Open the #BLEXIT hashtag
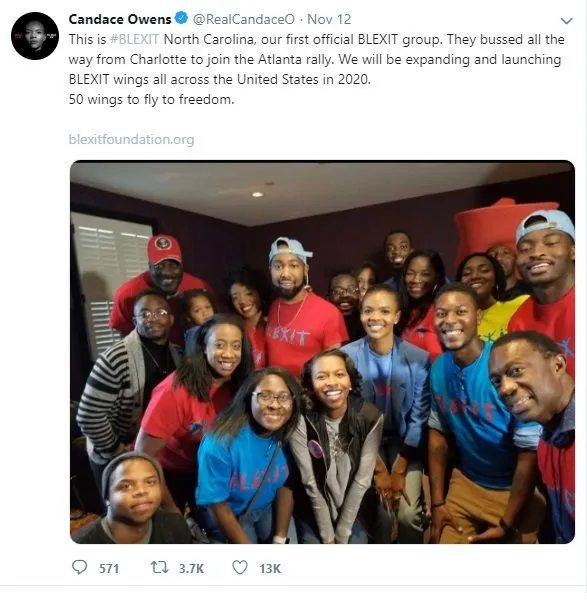The height and width of the screenshot is (605, 587). pos(134,39)
